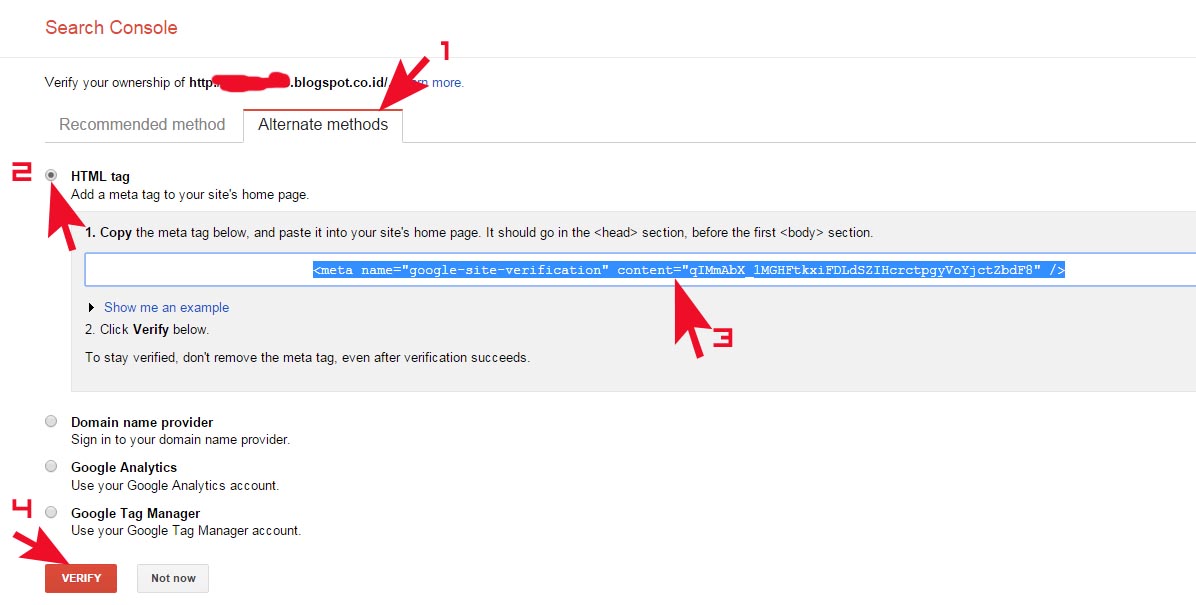The width and height of the screenshot is (1196, 605).
Task: Choose the HTML tag radio button
Action: coord(51,175)
